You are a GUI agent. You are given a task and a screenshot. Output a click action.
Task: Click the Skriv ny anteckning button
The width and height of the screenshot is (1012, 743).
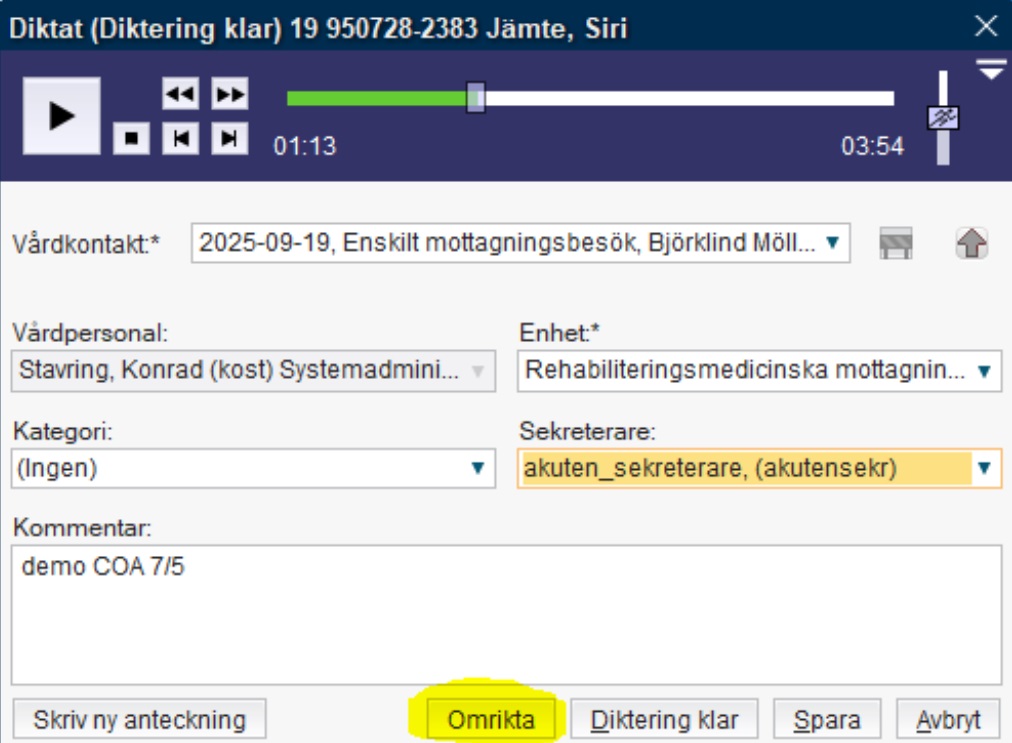(x=139, y=719)
